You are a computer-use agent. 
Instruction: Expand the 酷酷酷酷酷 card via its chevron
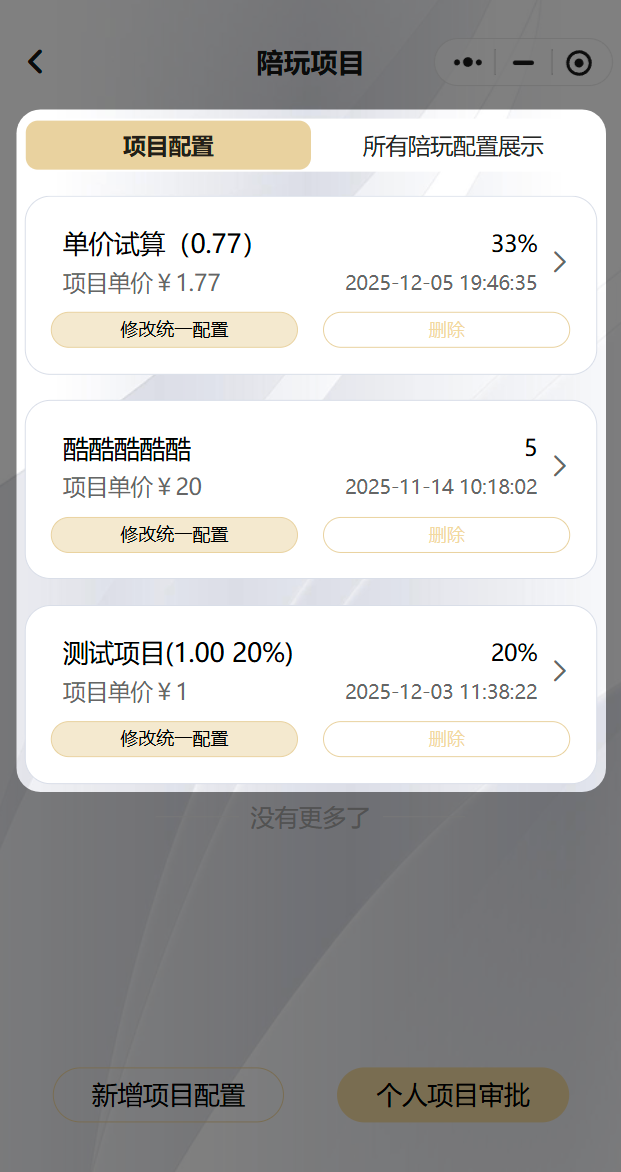point(560,466)
